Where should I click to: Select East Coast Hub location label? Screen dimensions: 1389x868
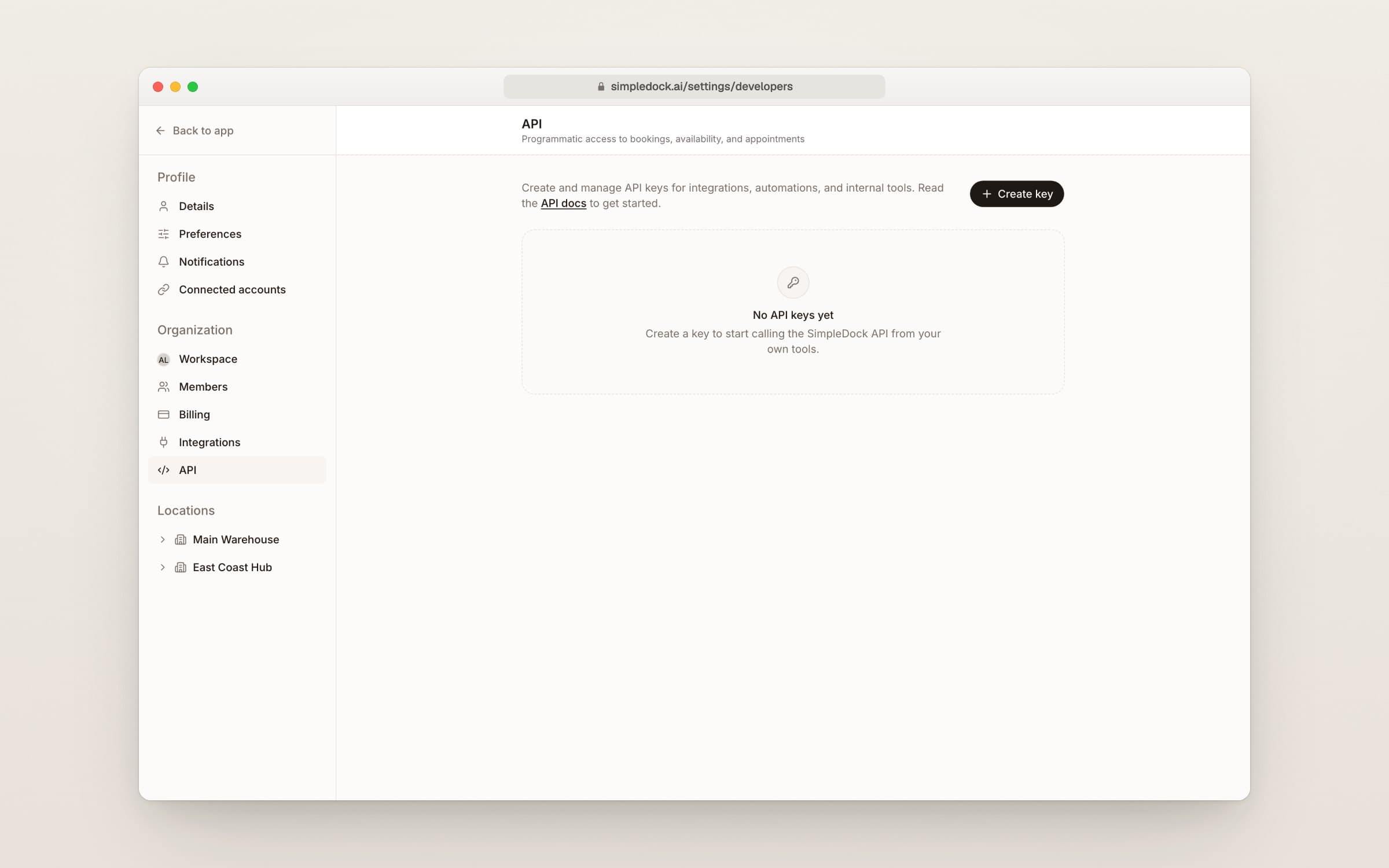pyautogui.click(x=232, y=567)
